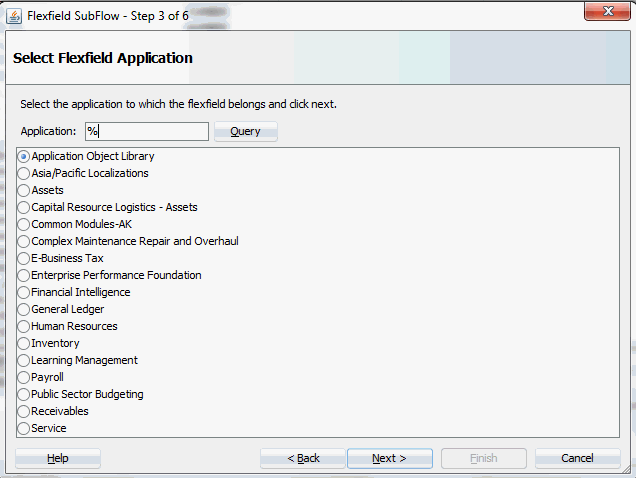
Task: Open Help for this wizard step
Action: [x=58, y=459]
